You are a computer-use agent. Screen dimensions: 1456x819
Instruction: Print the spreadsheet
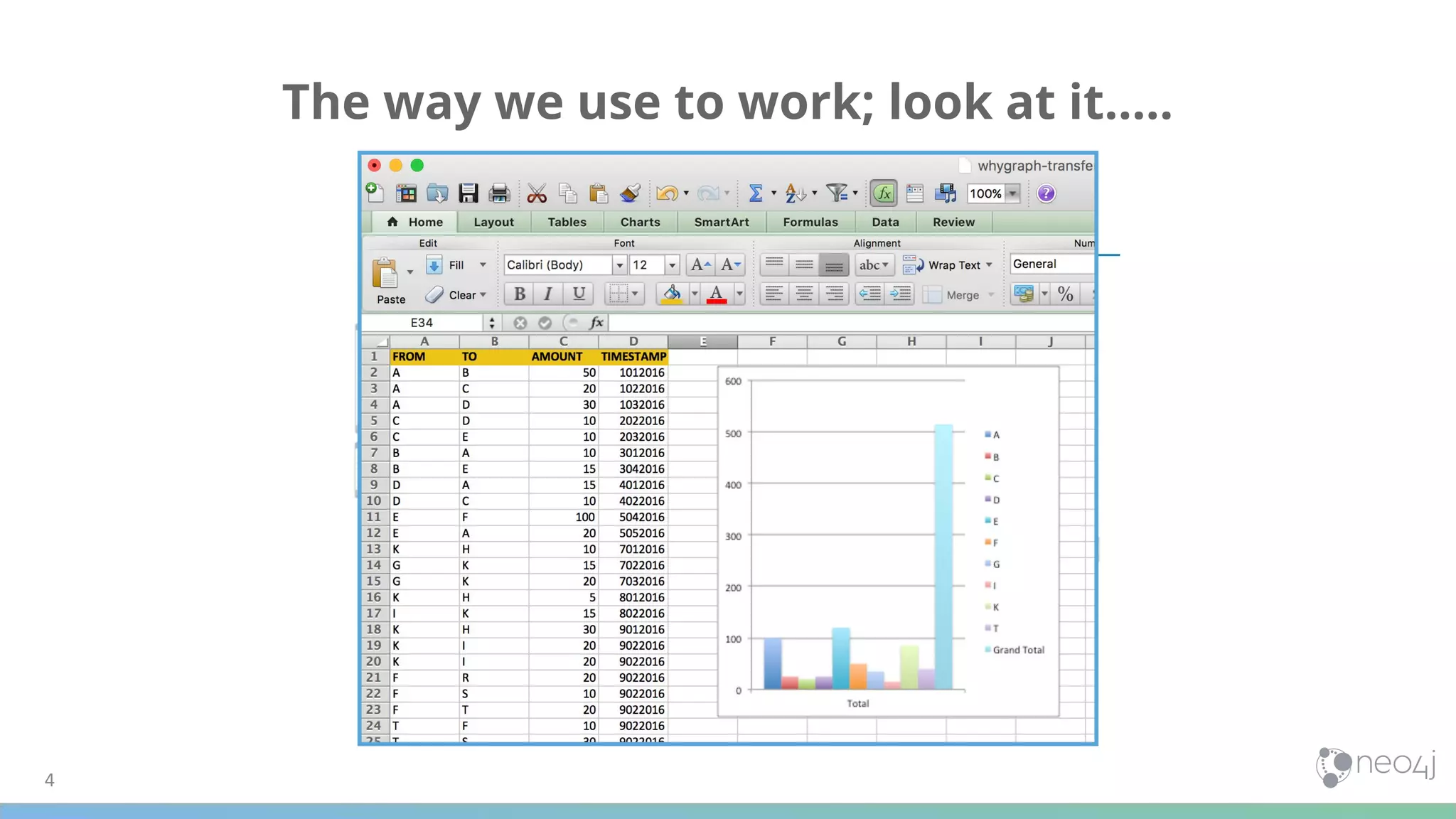[500, 193]
